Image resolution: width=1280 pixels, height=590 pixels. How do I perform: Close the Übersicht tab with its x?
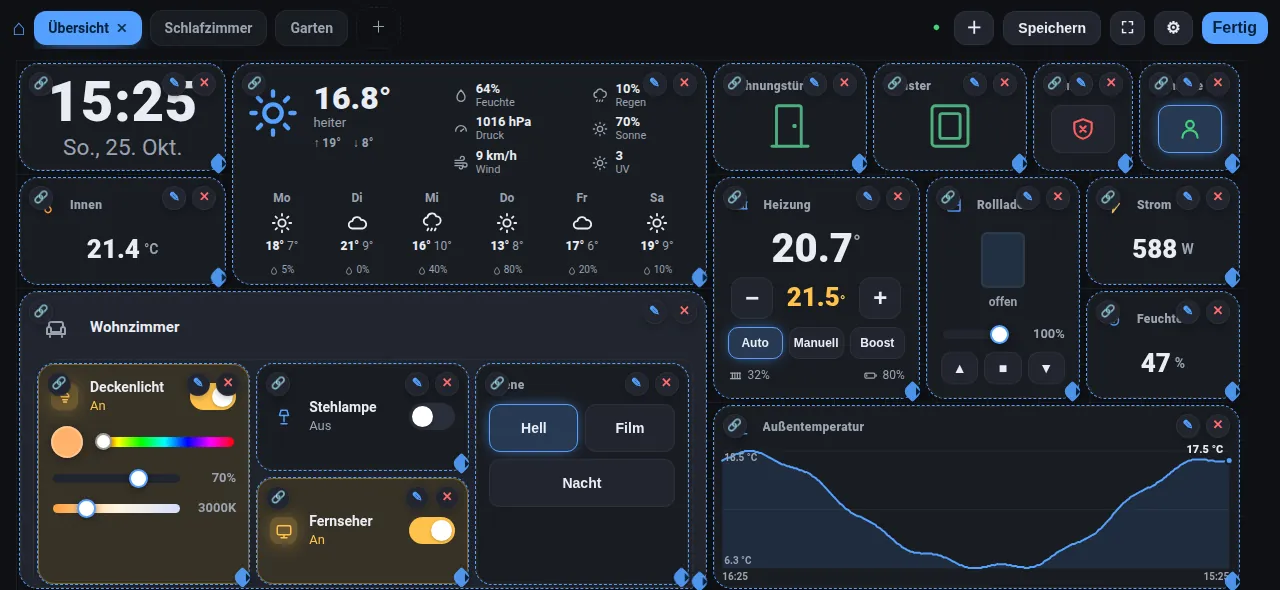122,28
